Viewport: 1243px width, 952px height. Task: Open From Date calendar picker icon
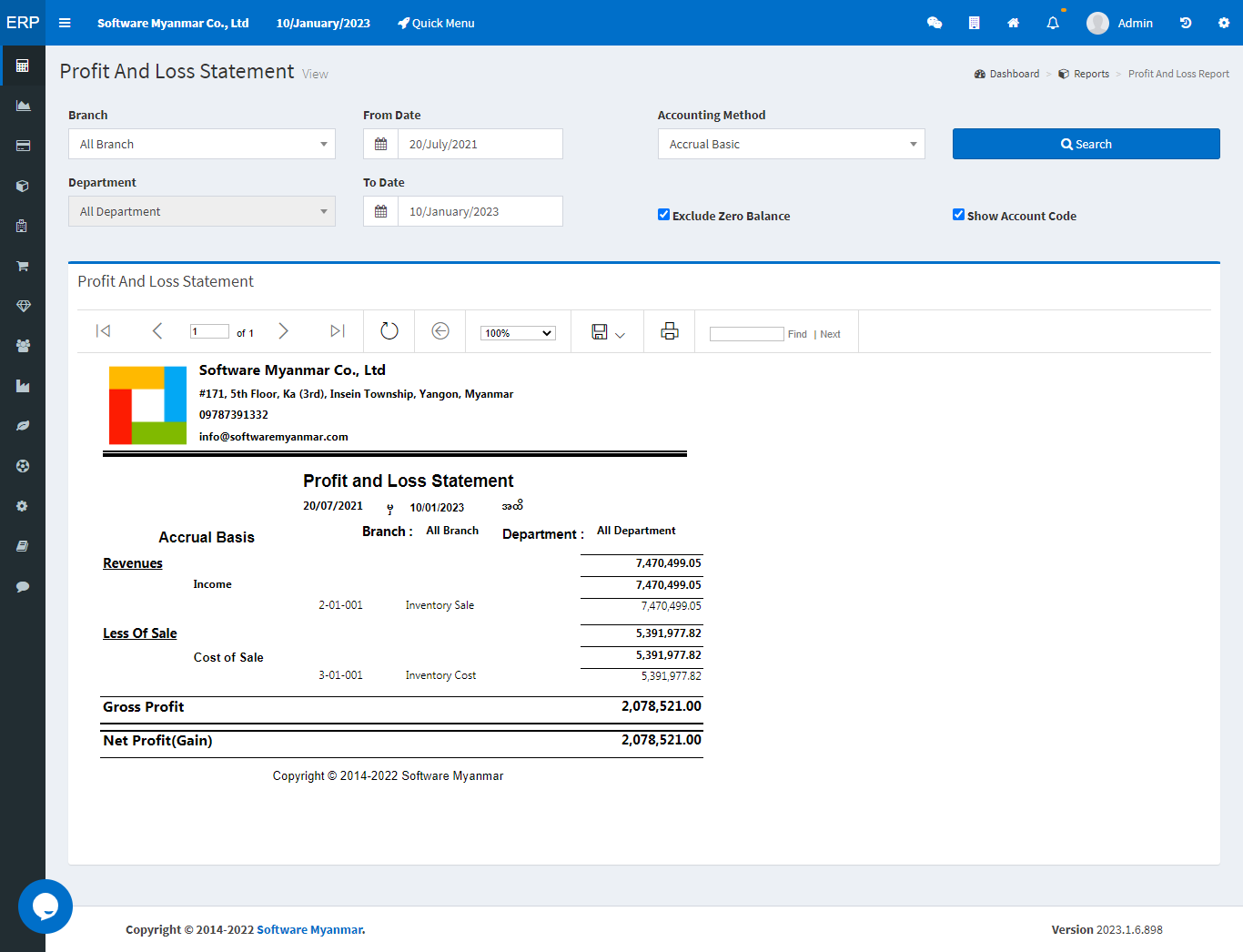pos(380,144)
